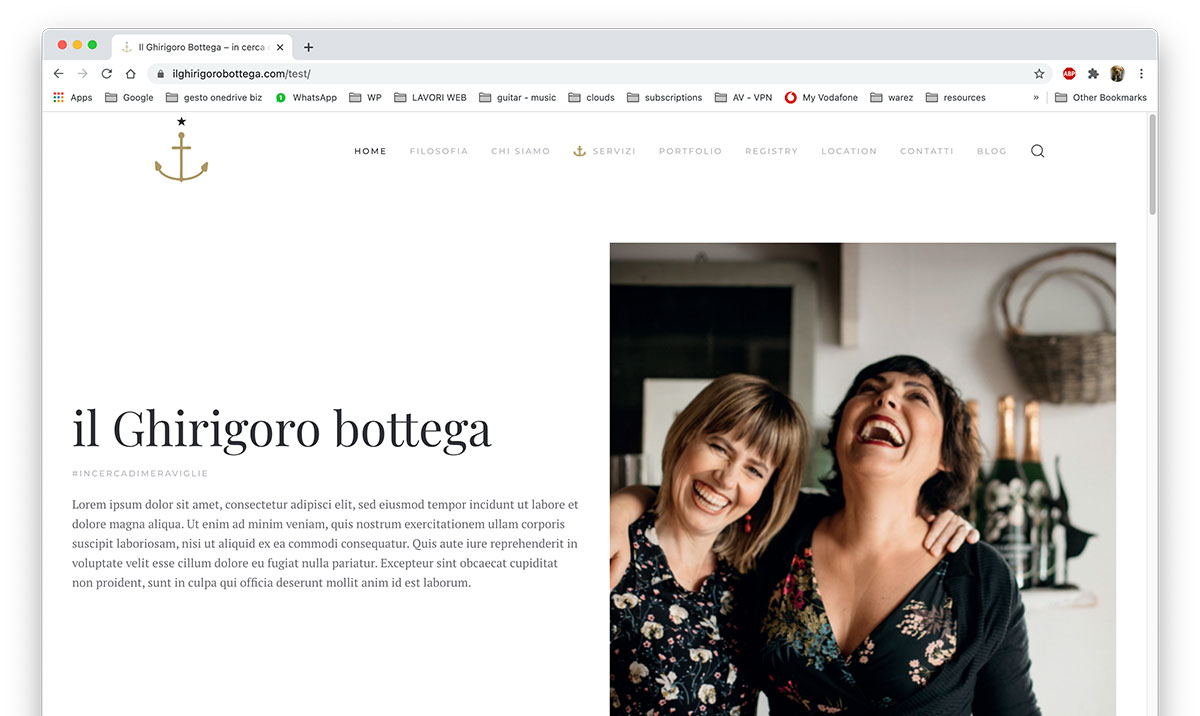Open the REGISTRY menu item

tap(771, 151)
